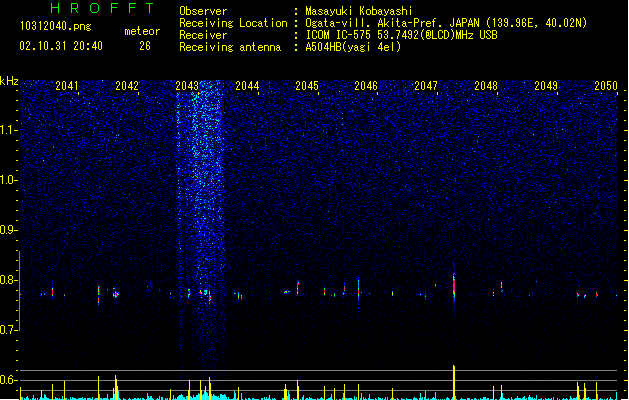Click the 0.8 kHz axis label

tap(9, 280)
